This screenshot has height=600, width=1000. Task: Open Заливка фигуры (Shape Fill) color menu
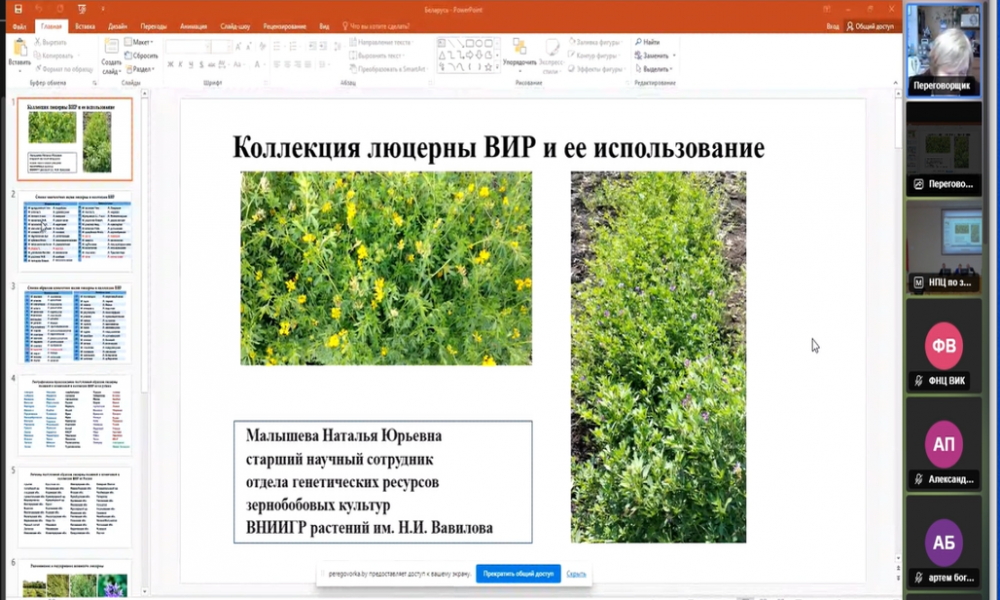coord(595,42)
